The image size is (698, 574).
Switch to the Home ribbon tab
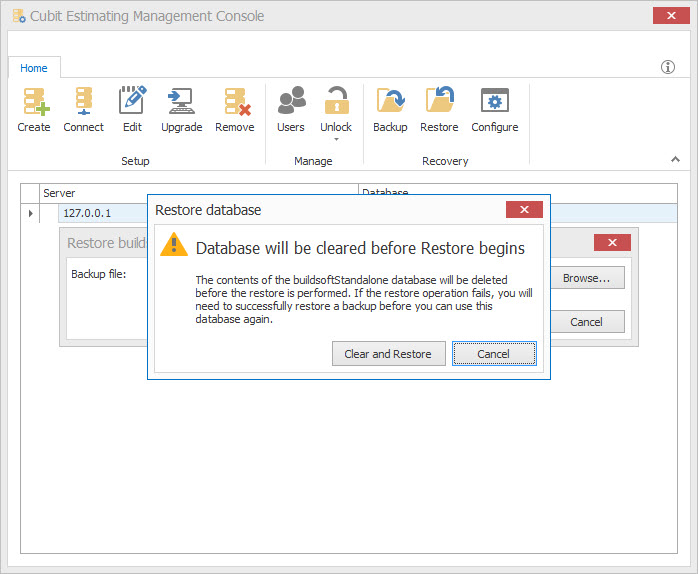pyautogui.click(x=34, y=68)
